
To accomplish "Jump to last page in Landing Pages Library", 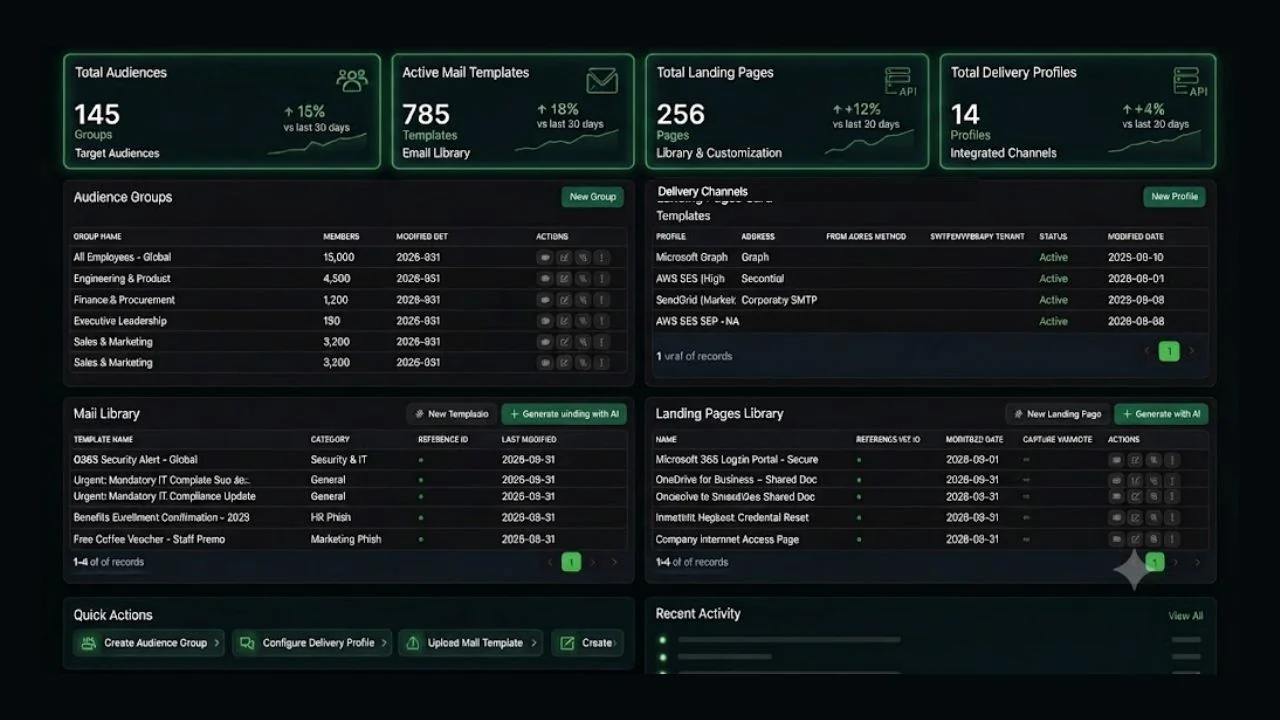I will pos(1197,562).
